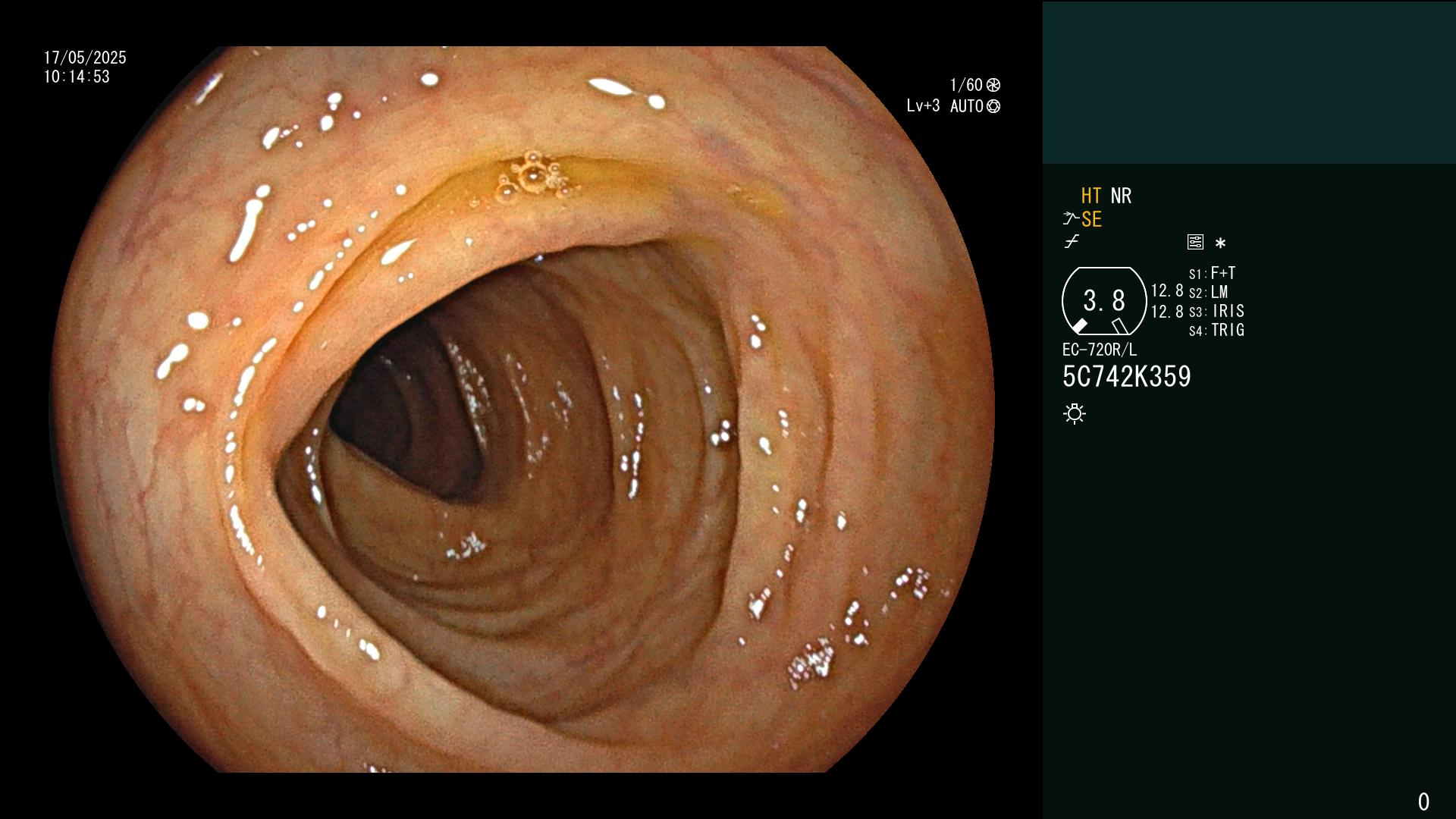Click the scope tip diagram showing 3.8
The height and width of the screenshot is (819, 1456).
click(x=1104, y=301)
